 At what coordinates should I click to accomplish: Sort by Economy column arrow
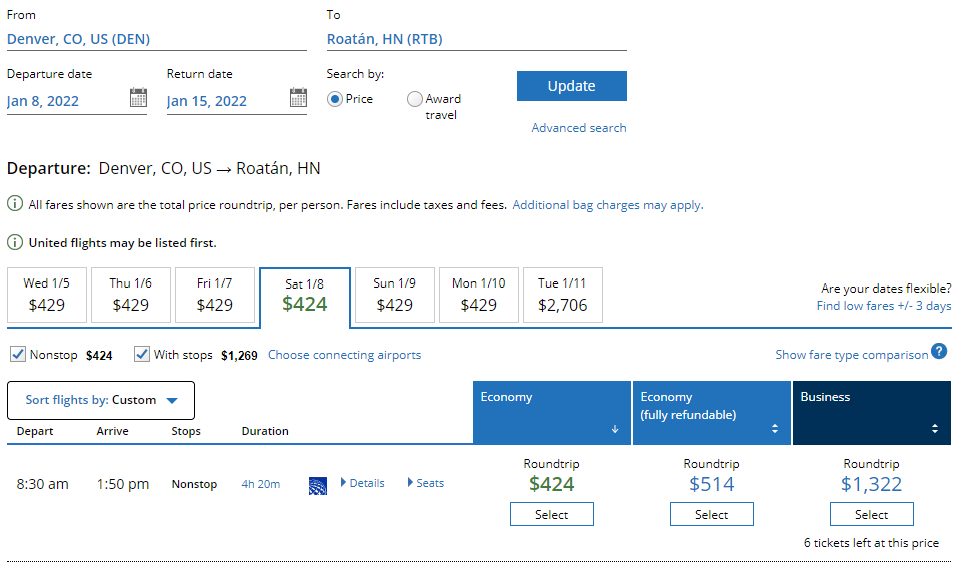614,429
